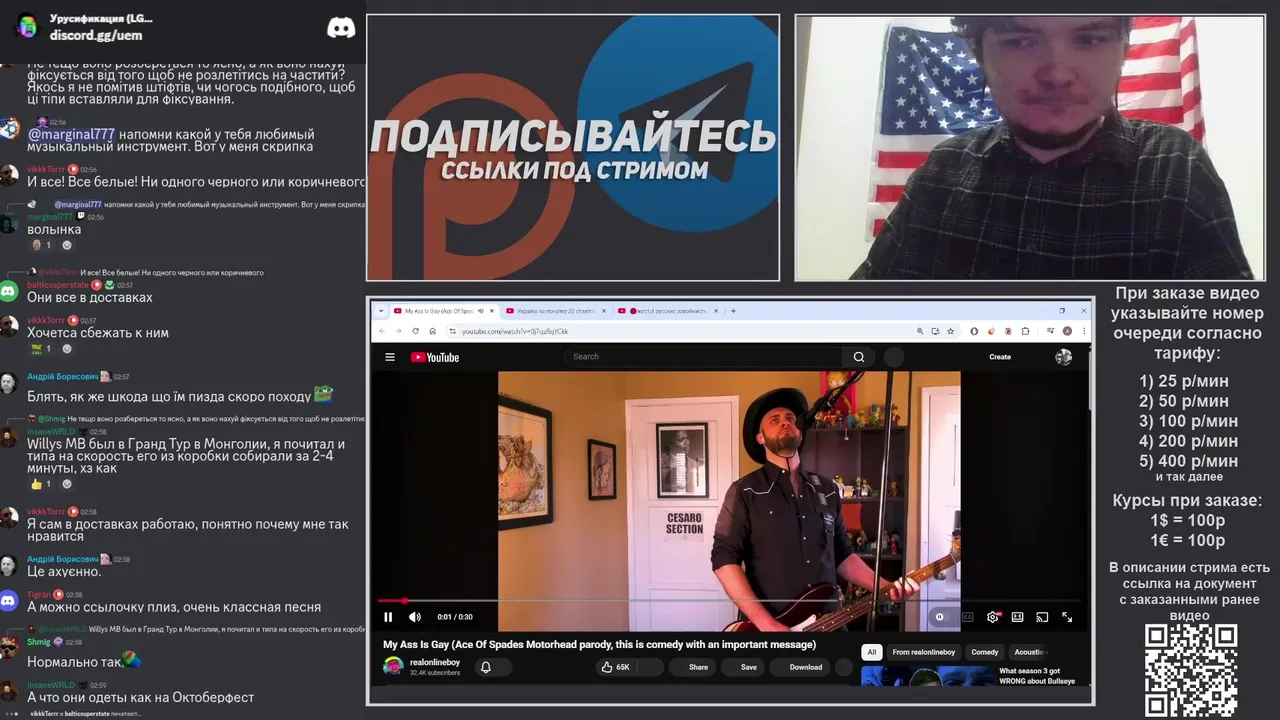The height and width of the screenshot is (720, 1280).
Task: Open the realonlineboy channel name link
Action: [435, 662]
